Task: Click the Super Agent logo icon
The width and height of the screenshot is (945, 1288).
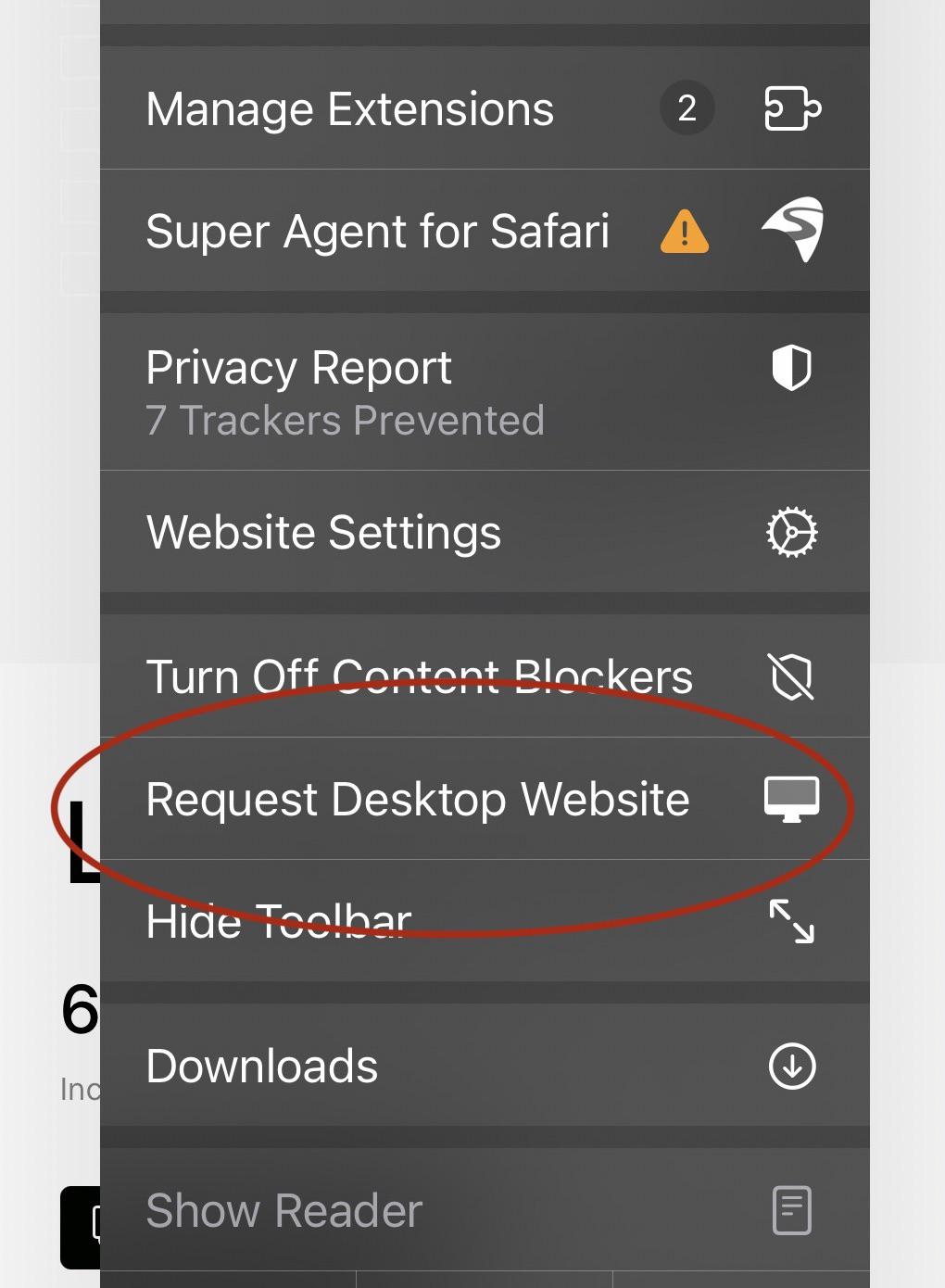Action: 792,230
